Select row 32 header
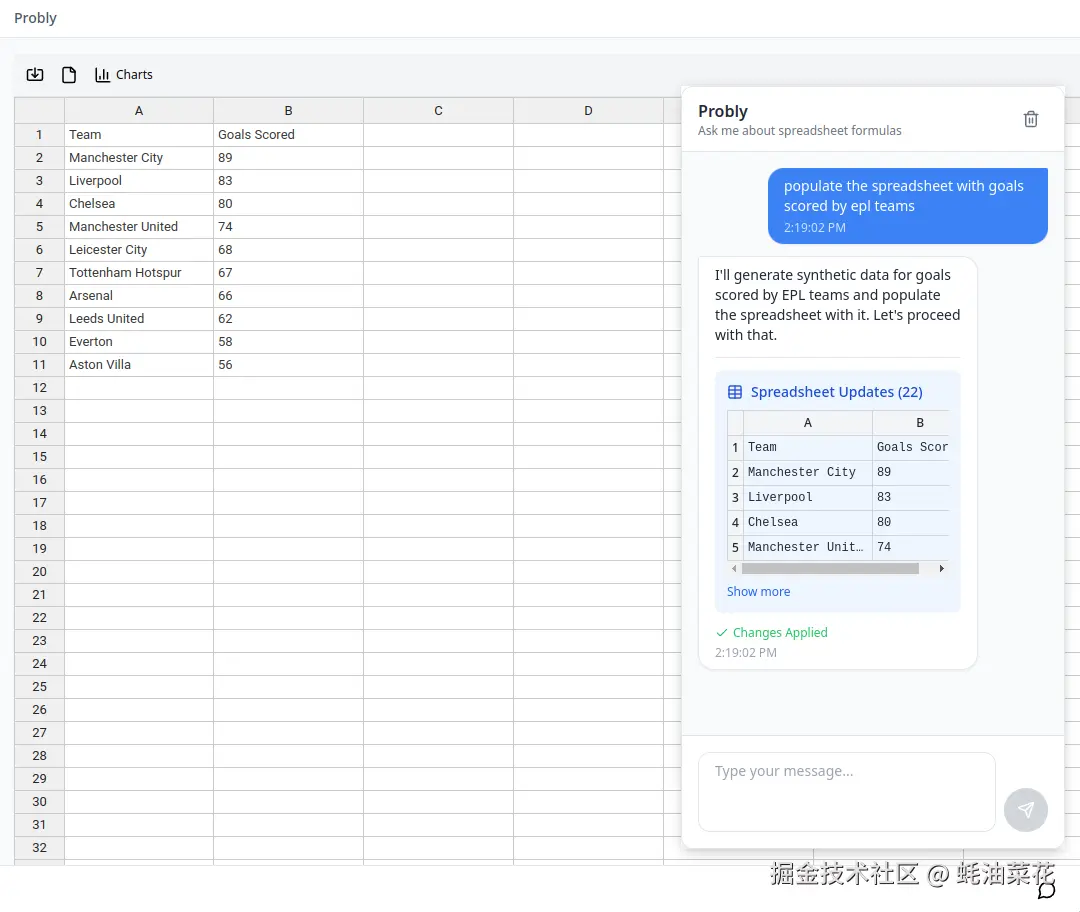The width and height of the screenshot is (1080, 912). 39,848
